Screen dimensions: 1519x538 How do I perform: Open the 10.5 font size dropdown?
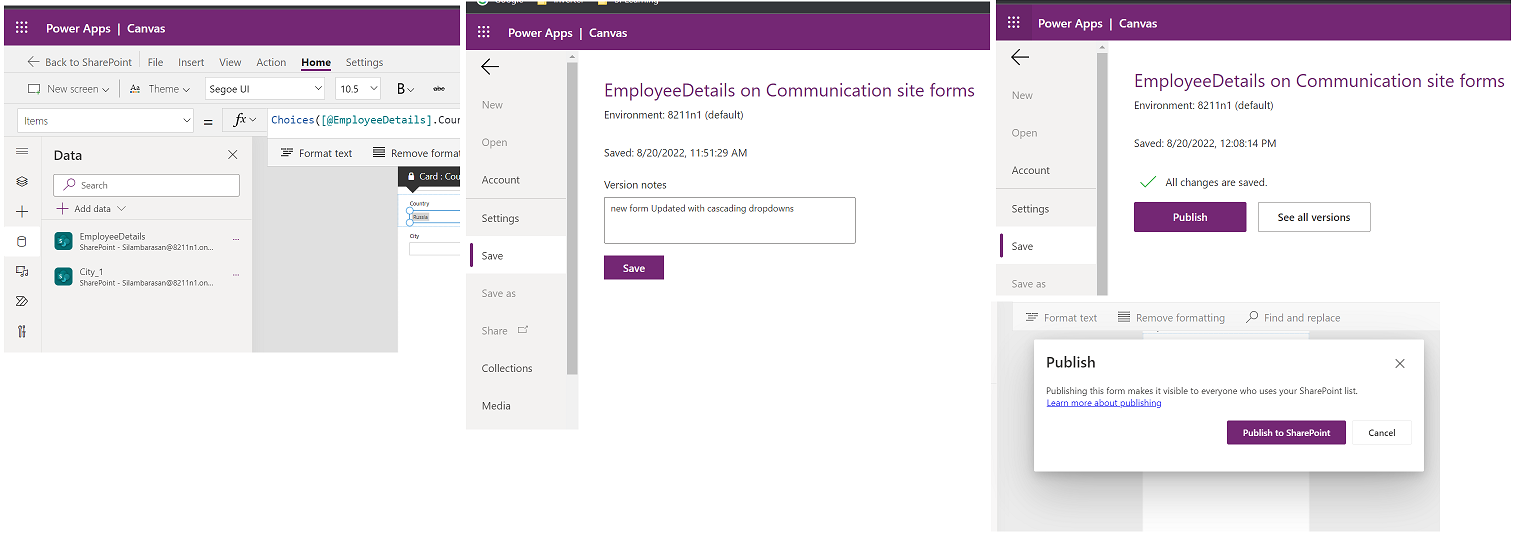click(x=358, y=89)
